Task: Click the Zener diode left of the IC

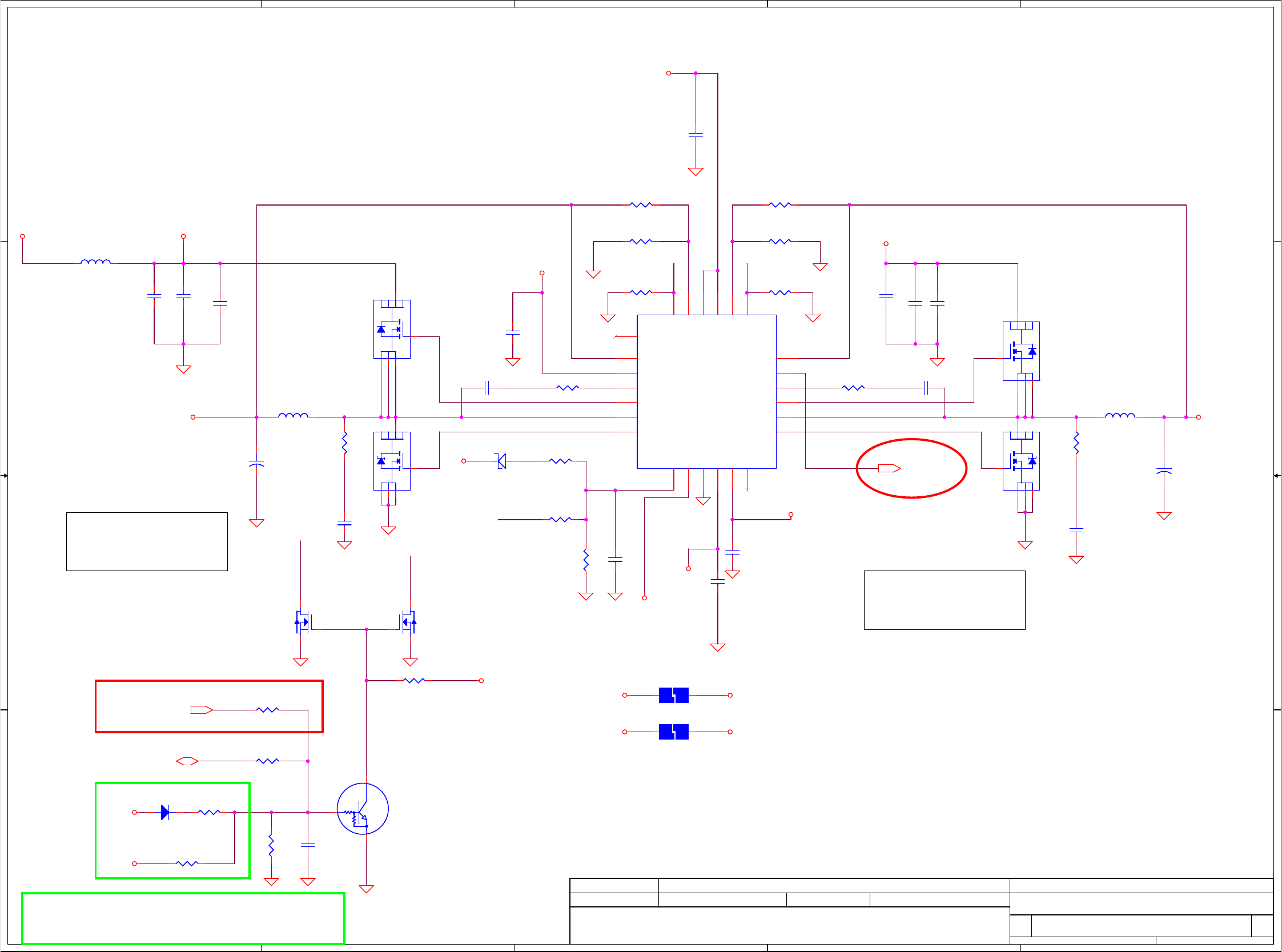Action: pos(501,461)
